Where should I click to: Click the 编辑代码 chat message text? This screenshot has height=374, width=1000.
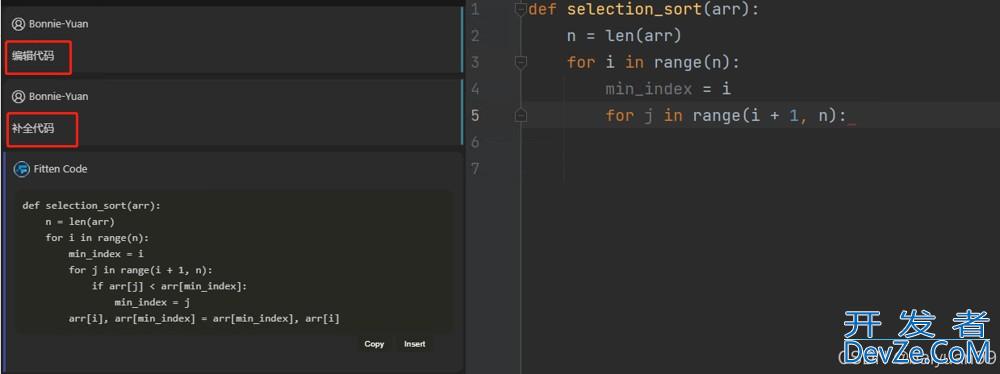click(33, 56)
